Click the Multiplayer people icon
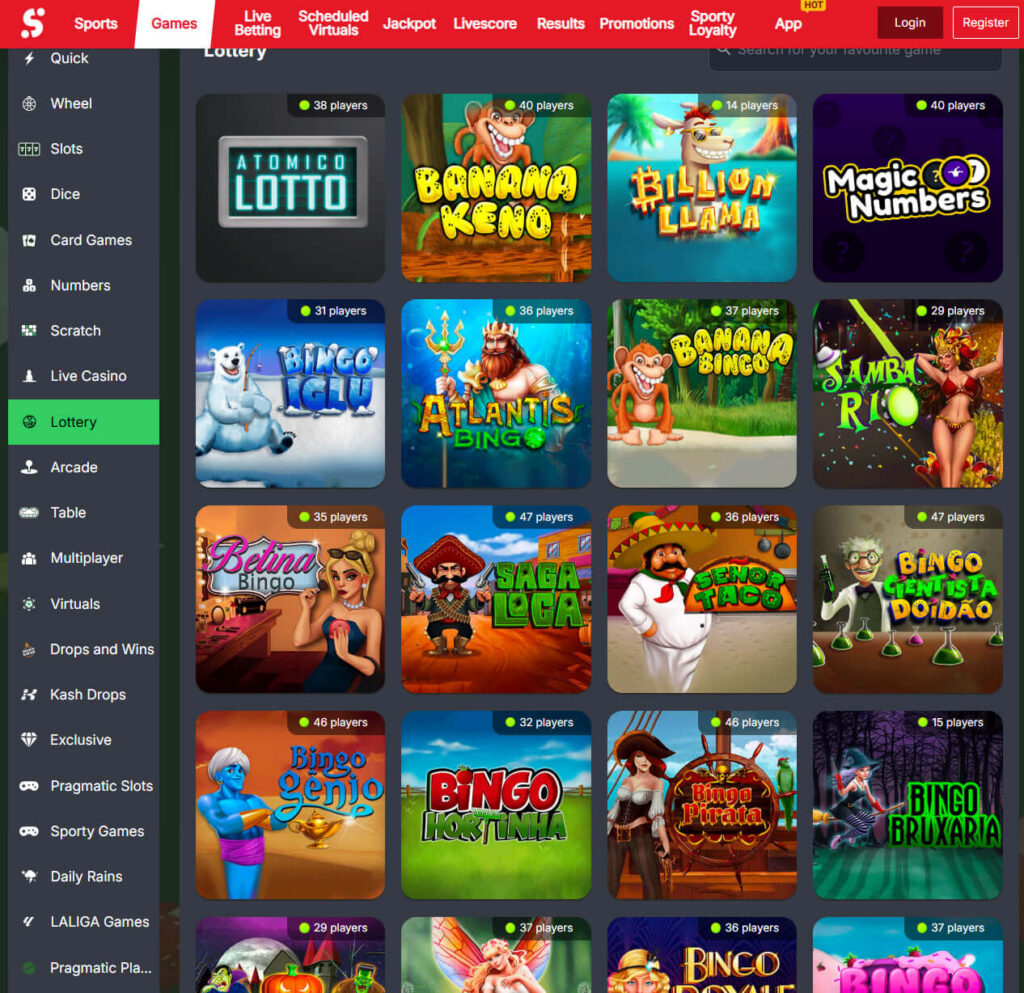 point(29,558)
